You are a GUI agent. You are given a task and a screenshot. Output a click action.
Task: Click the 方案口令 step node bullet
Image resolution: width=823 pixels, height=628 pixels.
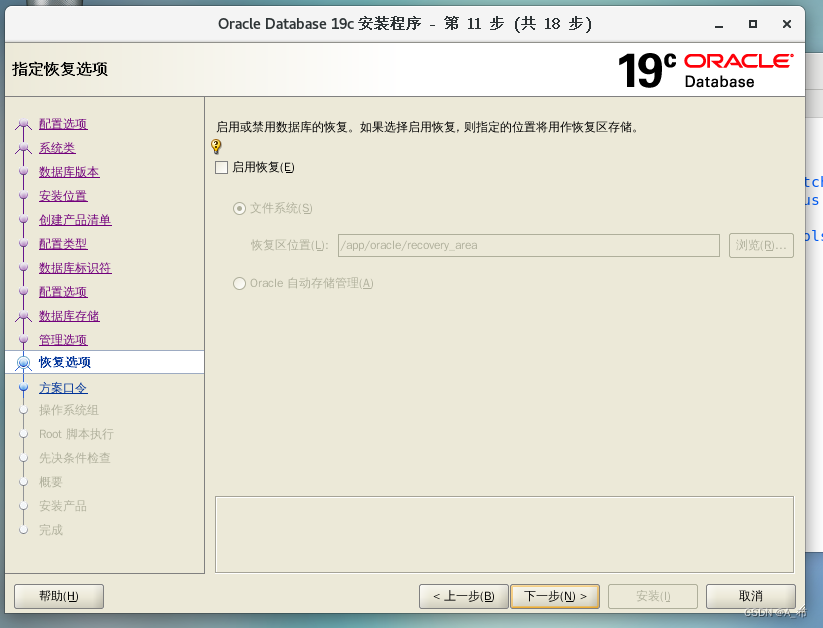[x=23, y=388]
